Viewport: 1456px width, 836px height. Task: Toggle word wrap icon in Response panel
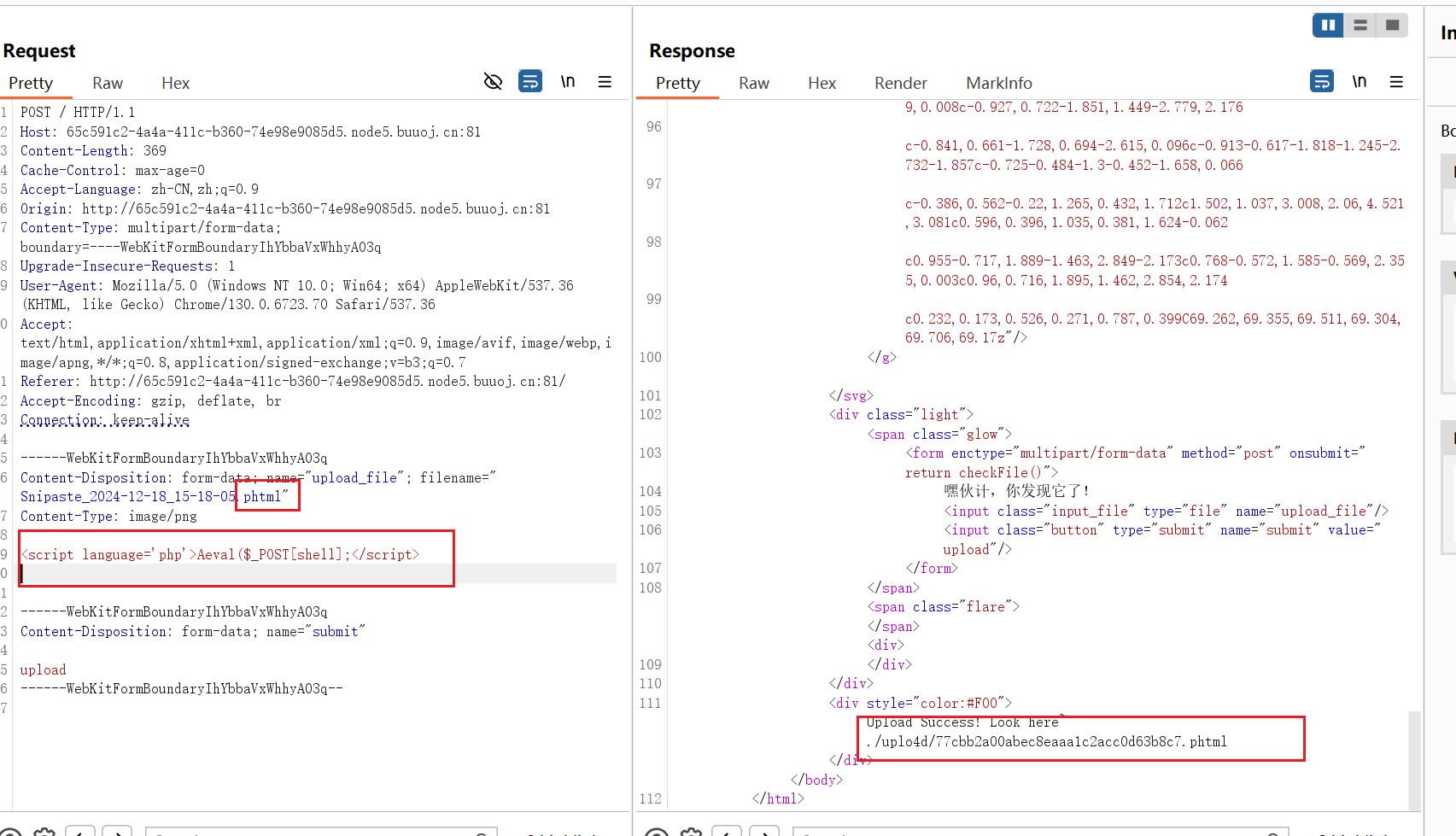[1322, 81]
